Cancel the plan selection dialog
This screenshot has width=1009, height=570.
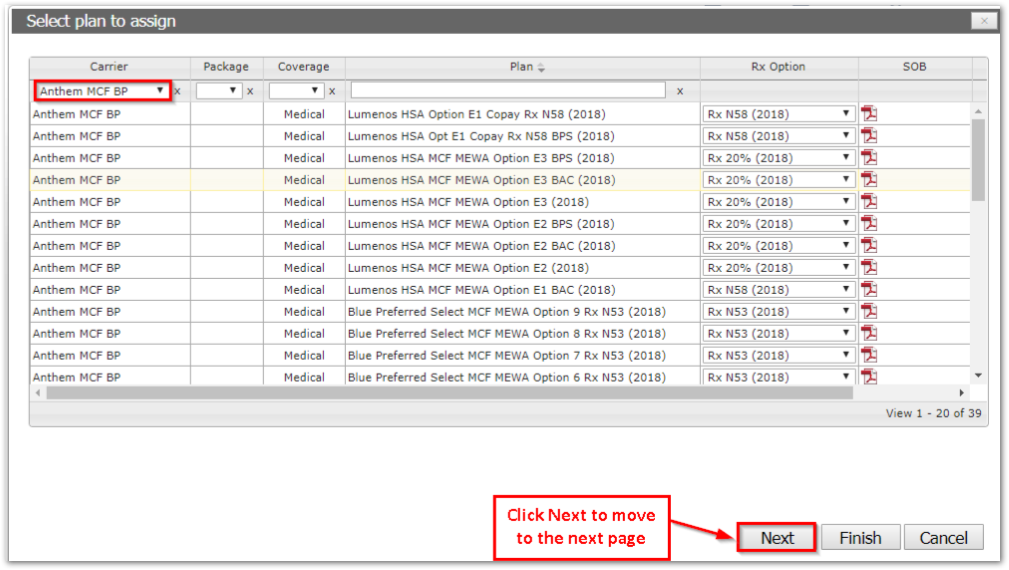tap(943, 537)
